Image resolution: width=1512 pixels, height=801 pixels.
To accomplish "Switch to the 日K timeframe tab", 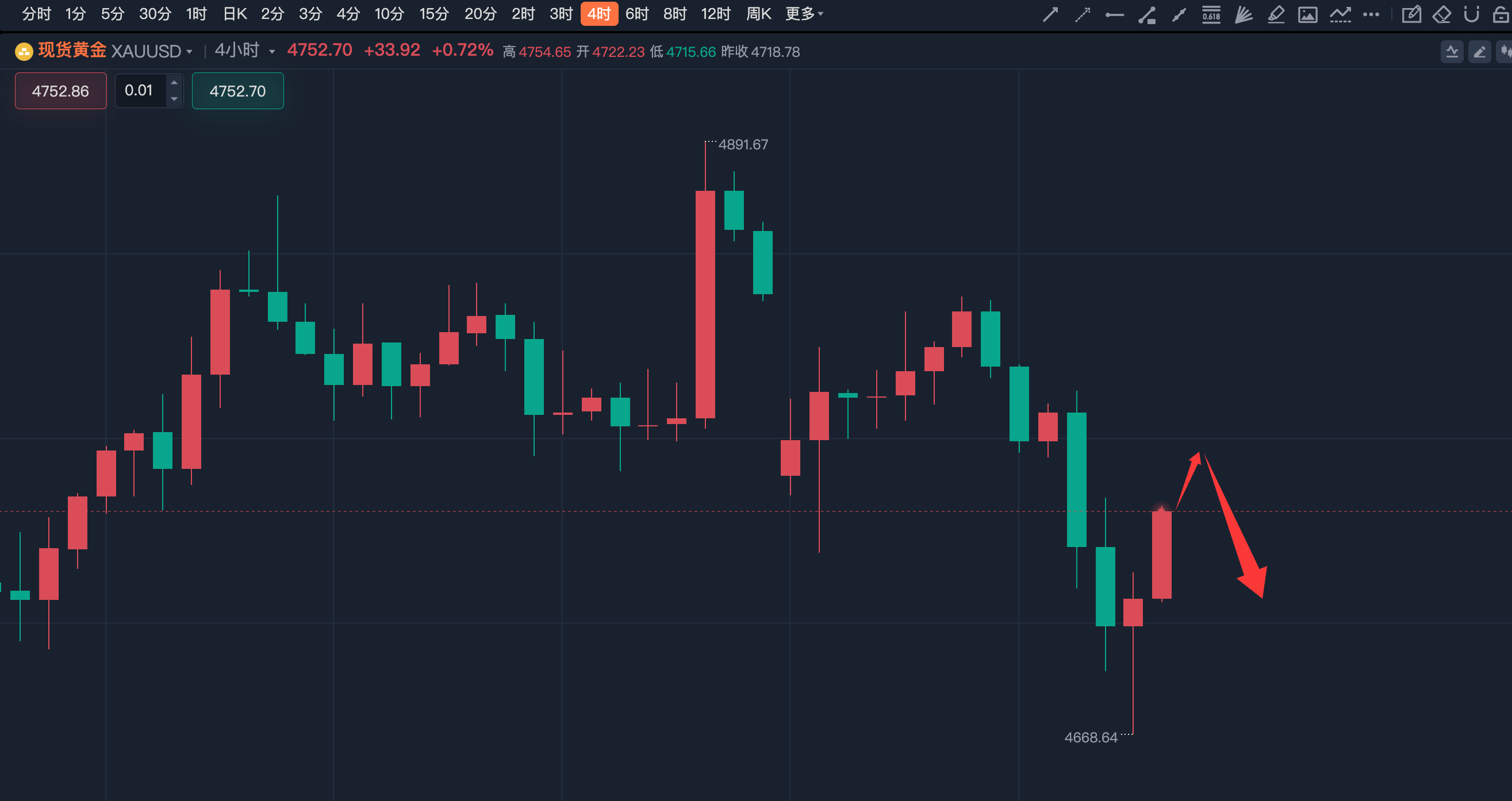I will [x=235, y=13].
